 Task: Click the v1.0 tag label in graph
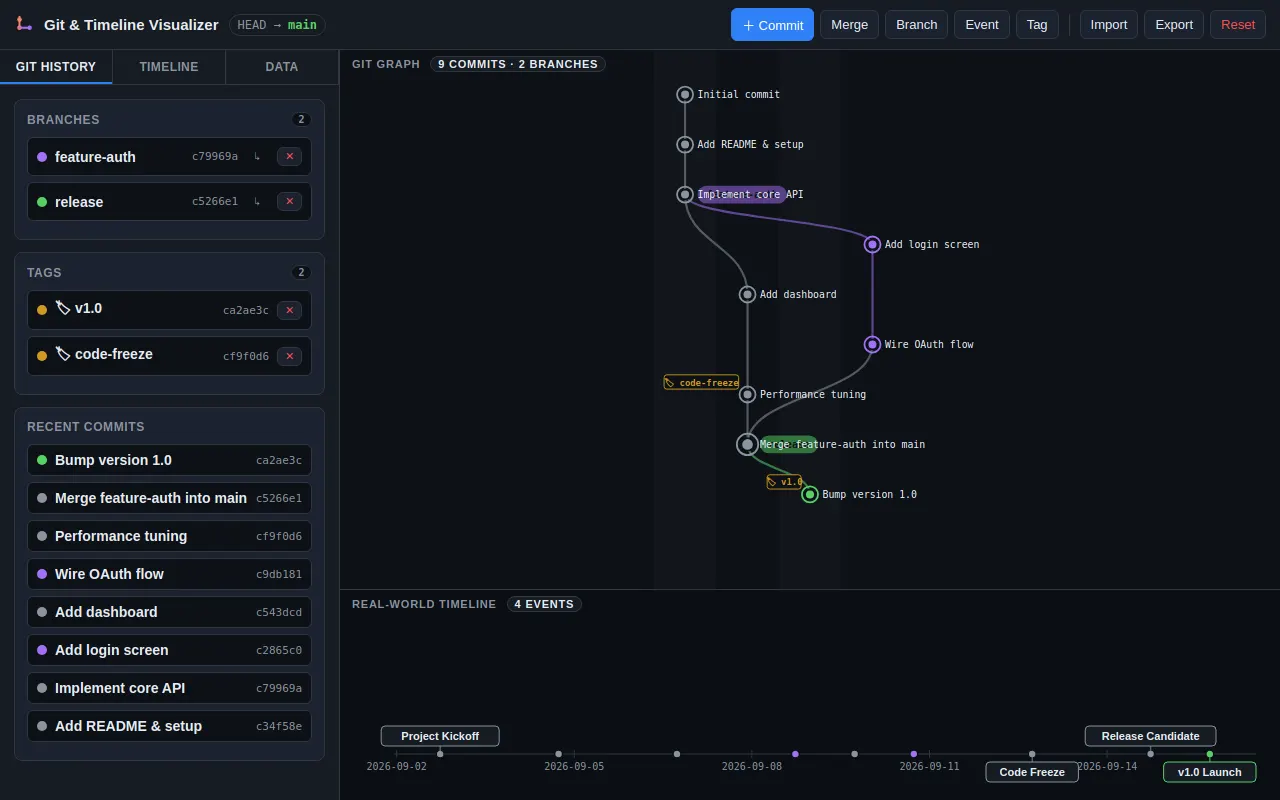tap(785, 482)
